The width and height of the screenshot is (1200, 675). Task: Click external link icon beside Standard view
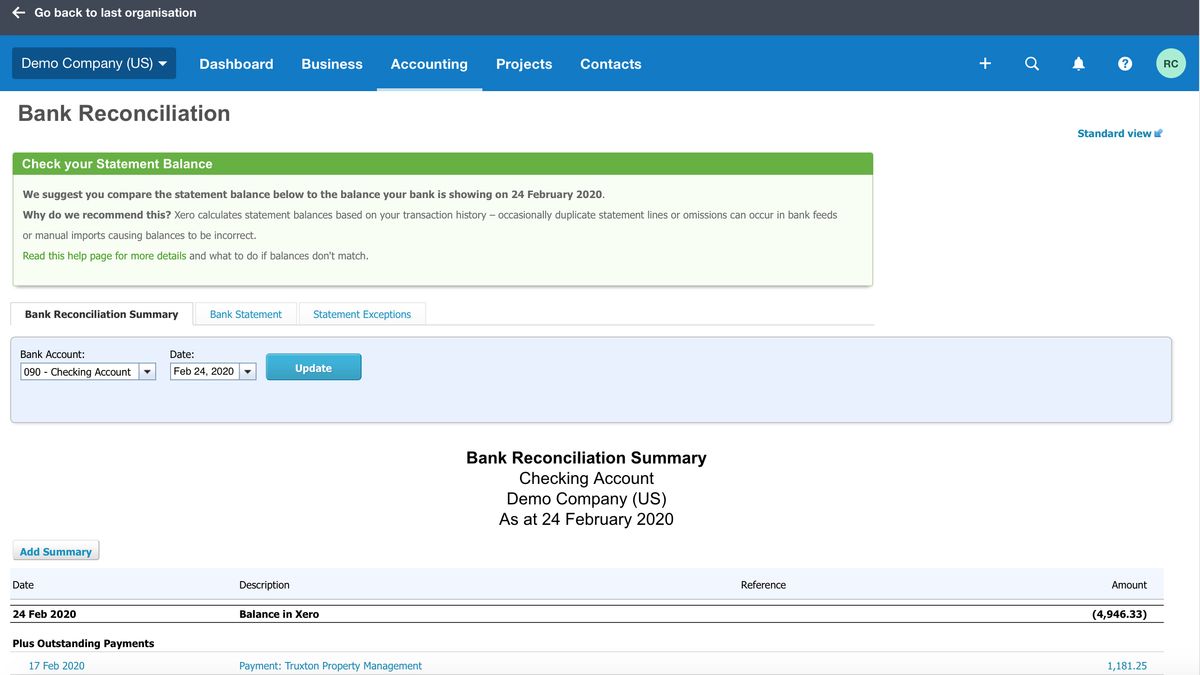click(x=1158, y=132)
